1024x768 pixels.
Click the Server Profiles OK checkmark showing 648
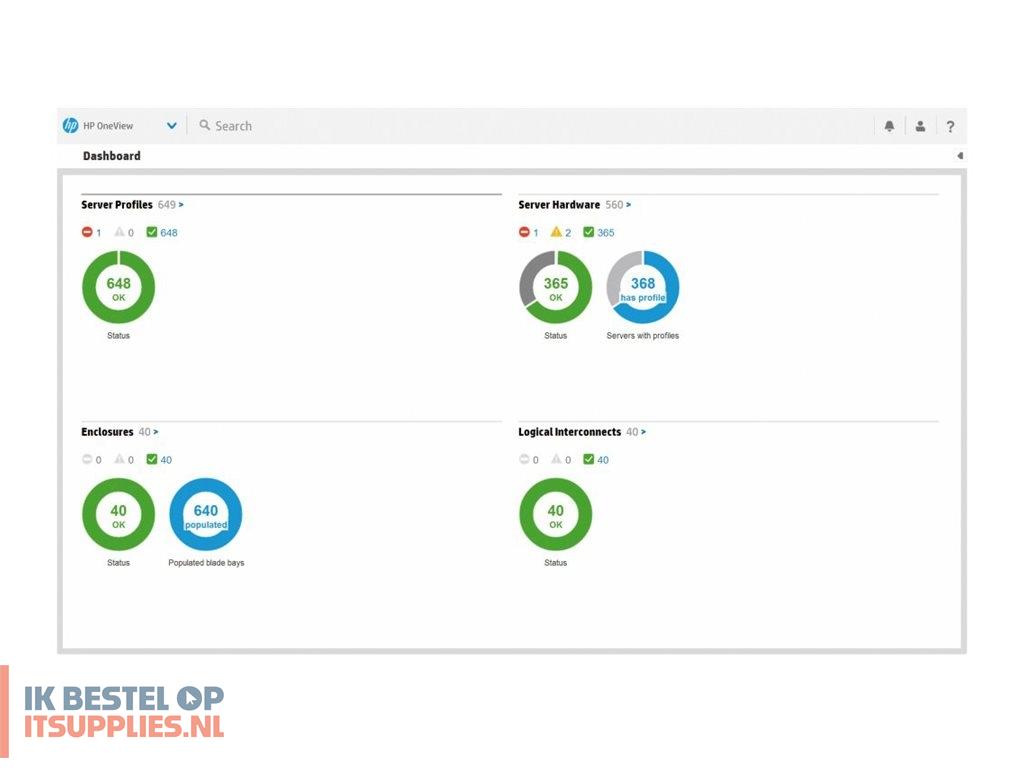[x=152, y=232]
